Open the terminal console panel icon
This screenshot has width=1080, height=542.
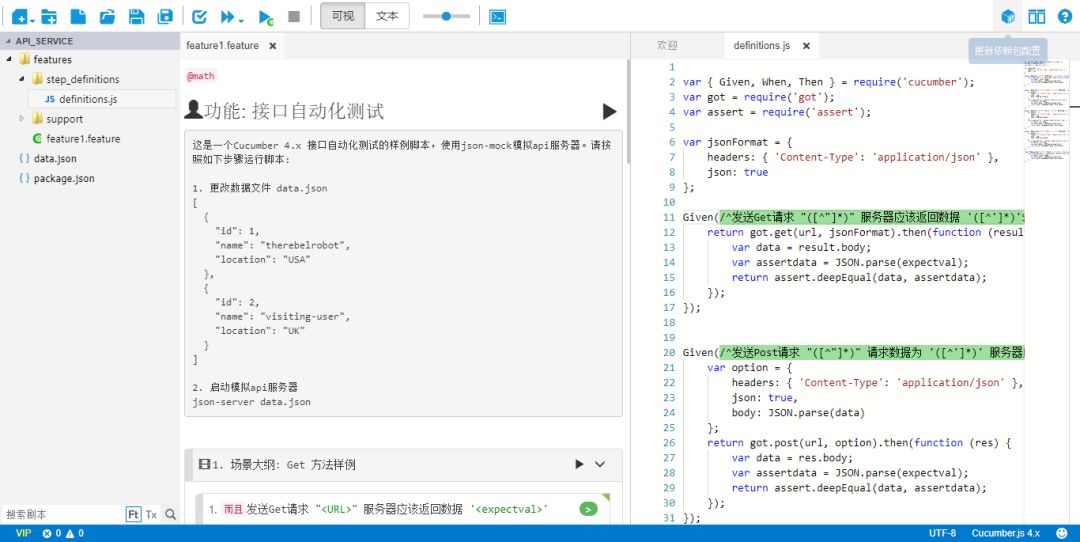497,17
